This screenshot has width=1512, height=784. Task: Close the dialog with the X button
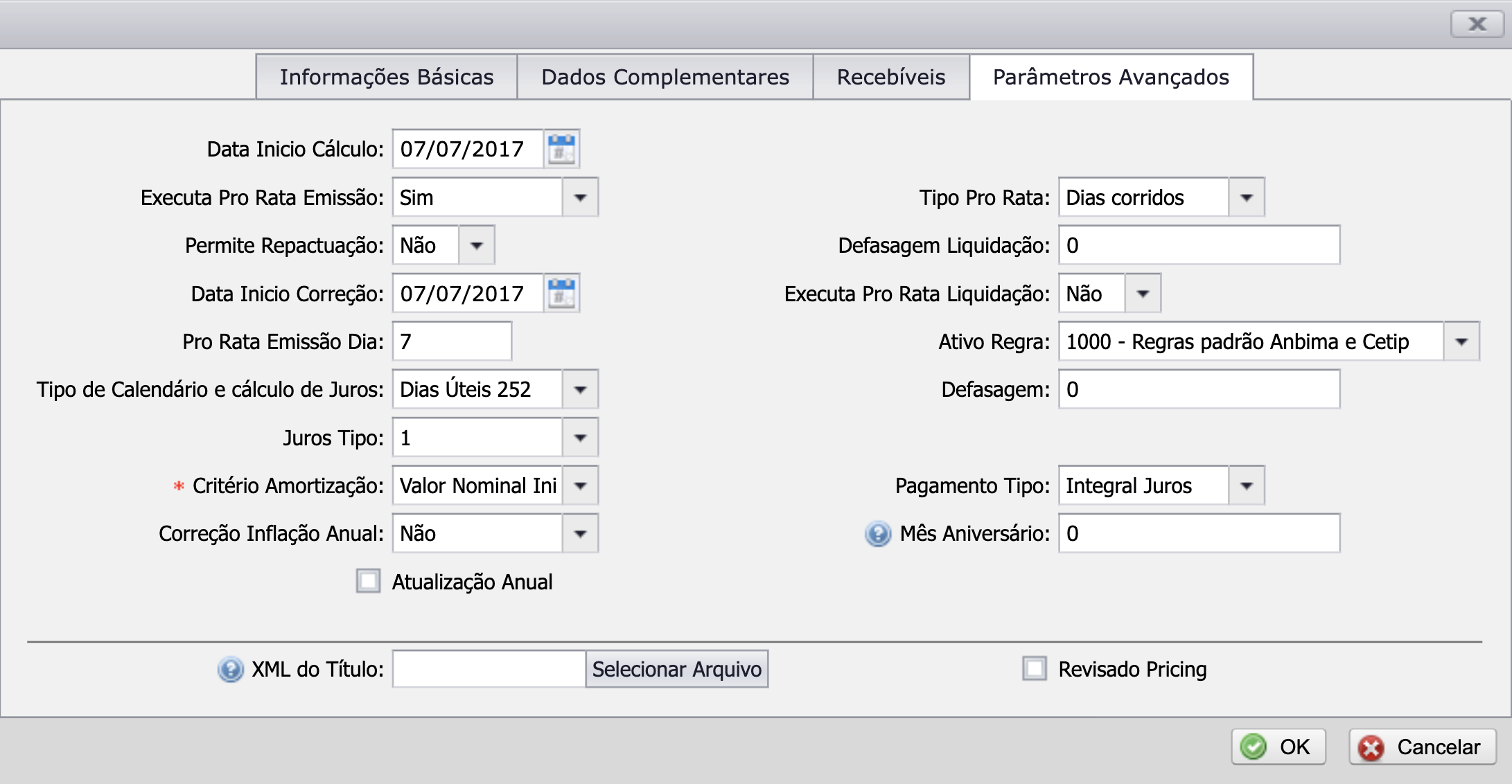pyautogui.click(x=1477, y=24)
